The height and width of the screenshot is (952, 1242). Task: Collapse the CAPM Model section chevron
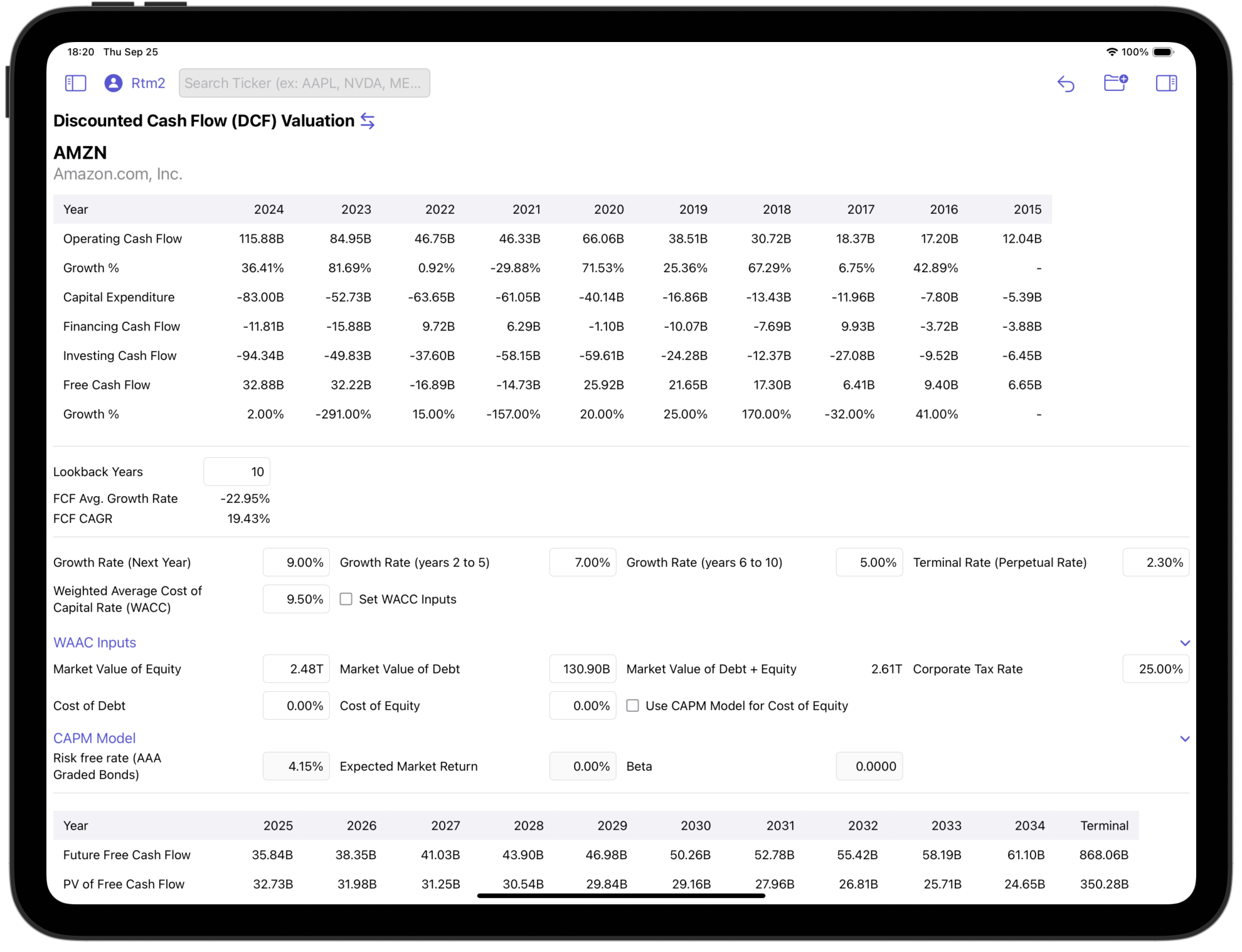coord(1184,739)
